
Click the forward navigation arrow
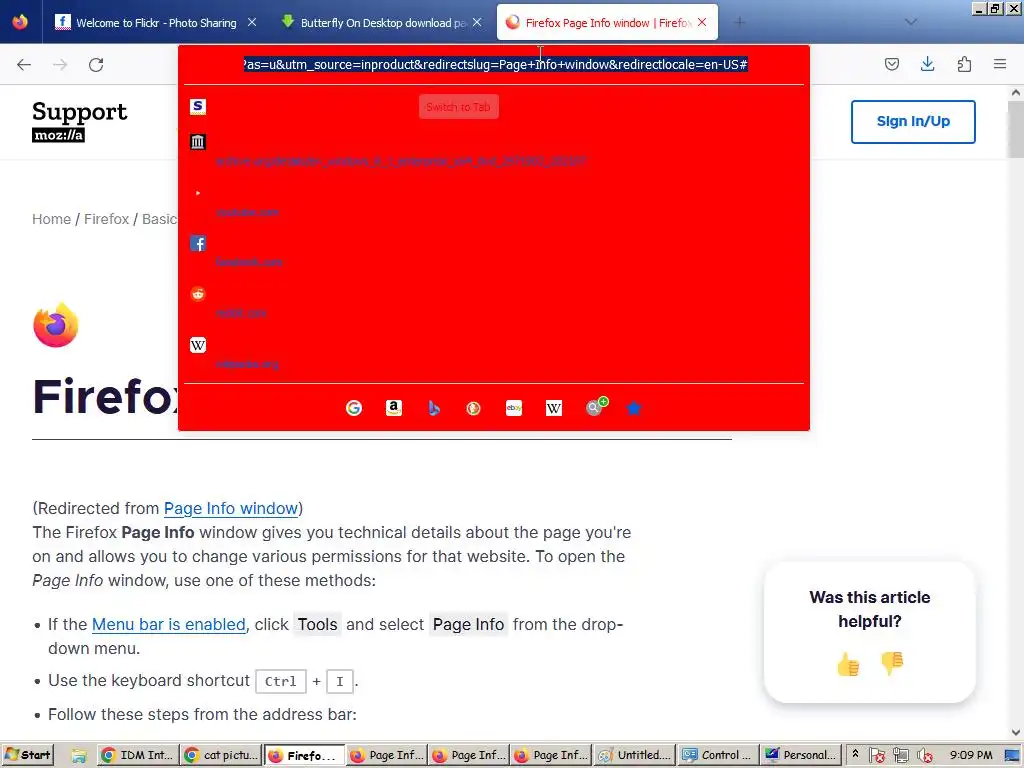[x=60, y=64]
